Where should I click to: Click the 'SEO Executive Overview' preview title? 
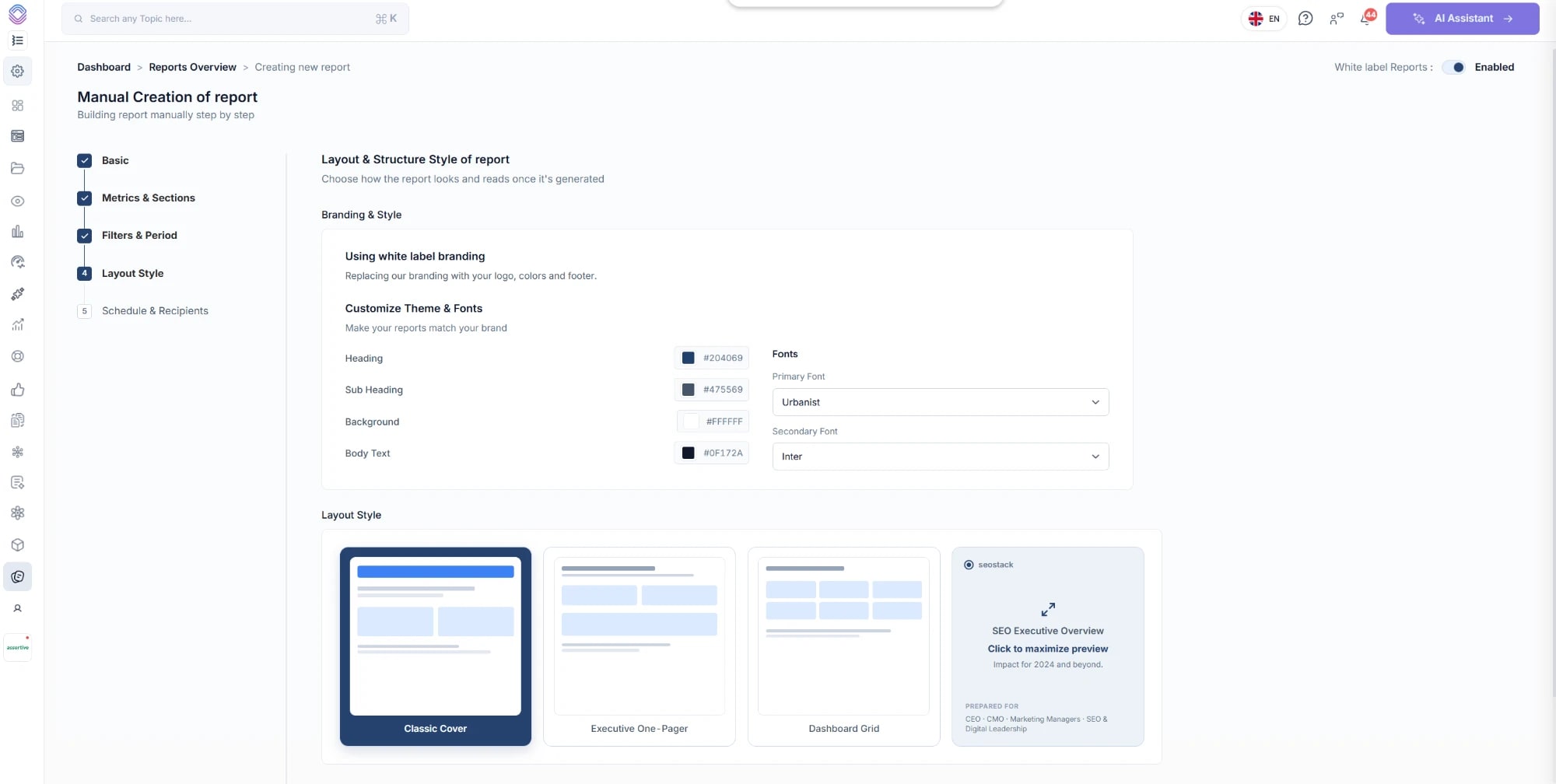1047,631
